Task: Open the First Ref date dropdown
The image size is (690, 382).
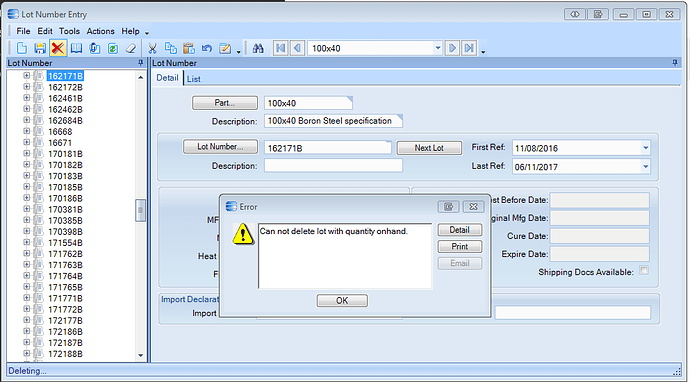Action: click(645, 148)
